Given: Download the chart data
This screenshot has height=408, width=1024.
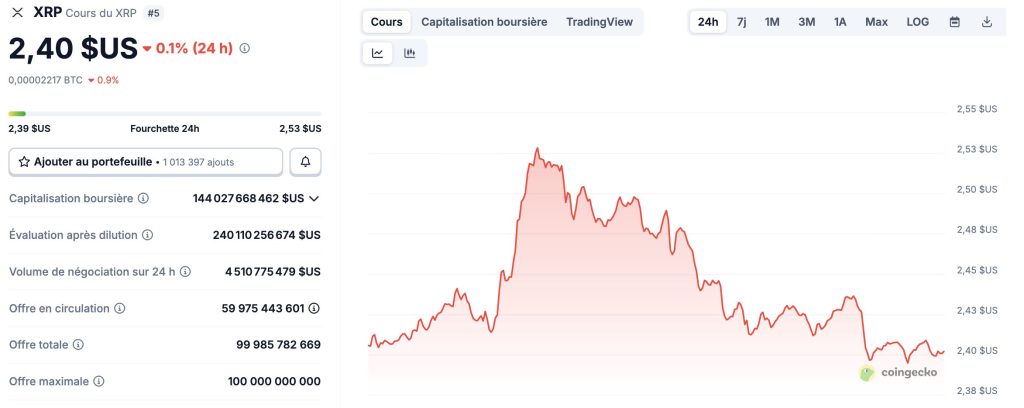Looking at the screenshot, I should tap(987, 22).
